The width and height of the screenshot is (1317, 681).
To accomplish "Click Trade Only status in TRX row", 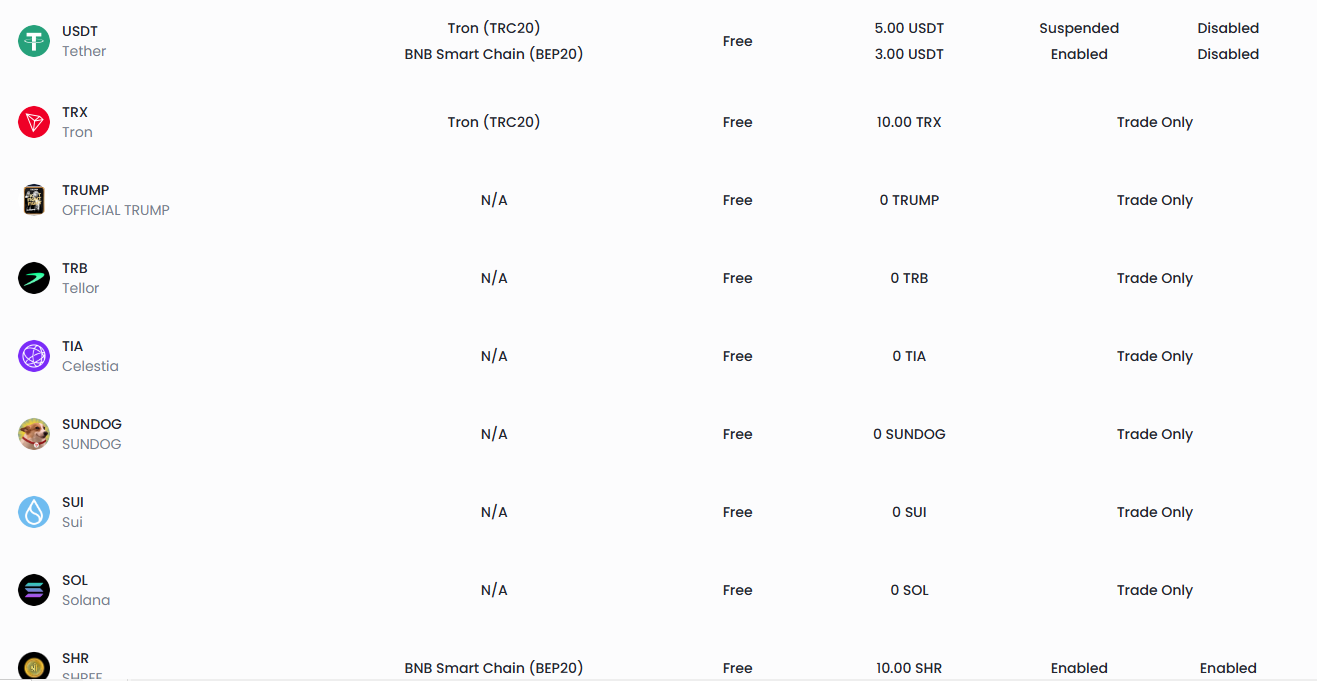I will click(x=1155, y=122).
